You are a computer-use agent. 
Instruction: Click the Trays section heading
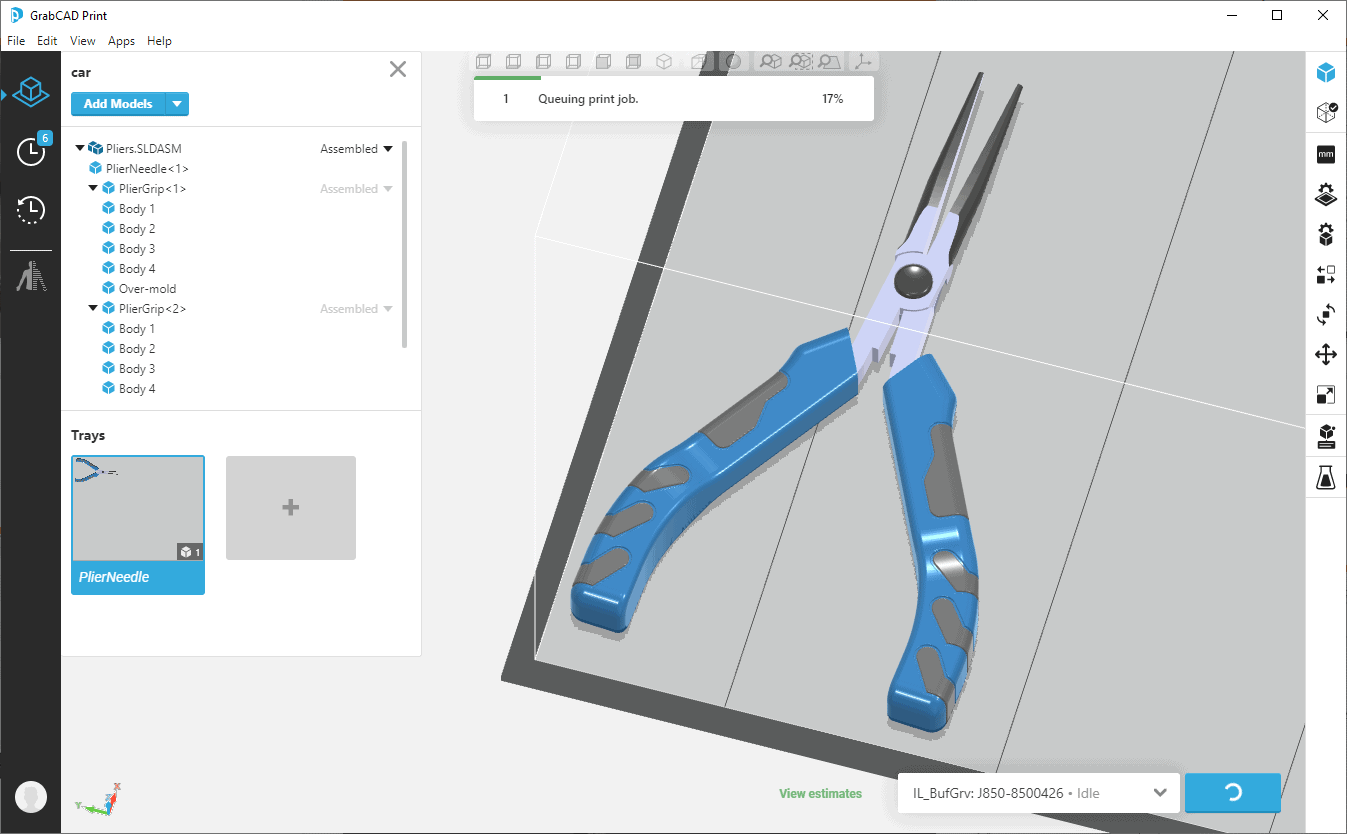[88, 436]
